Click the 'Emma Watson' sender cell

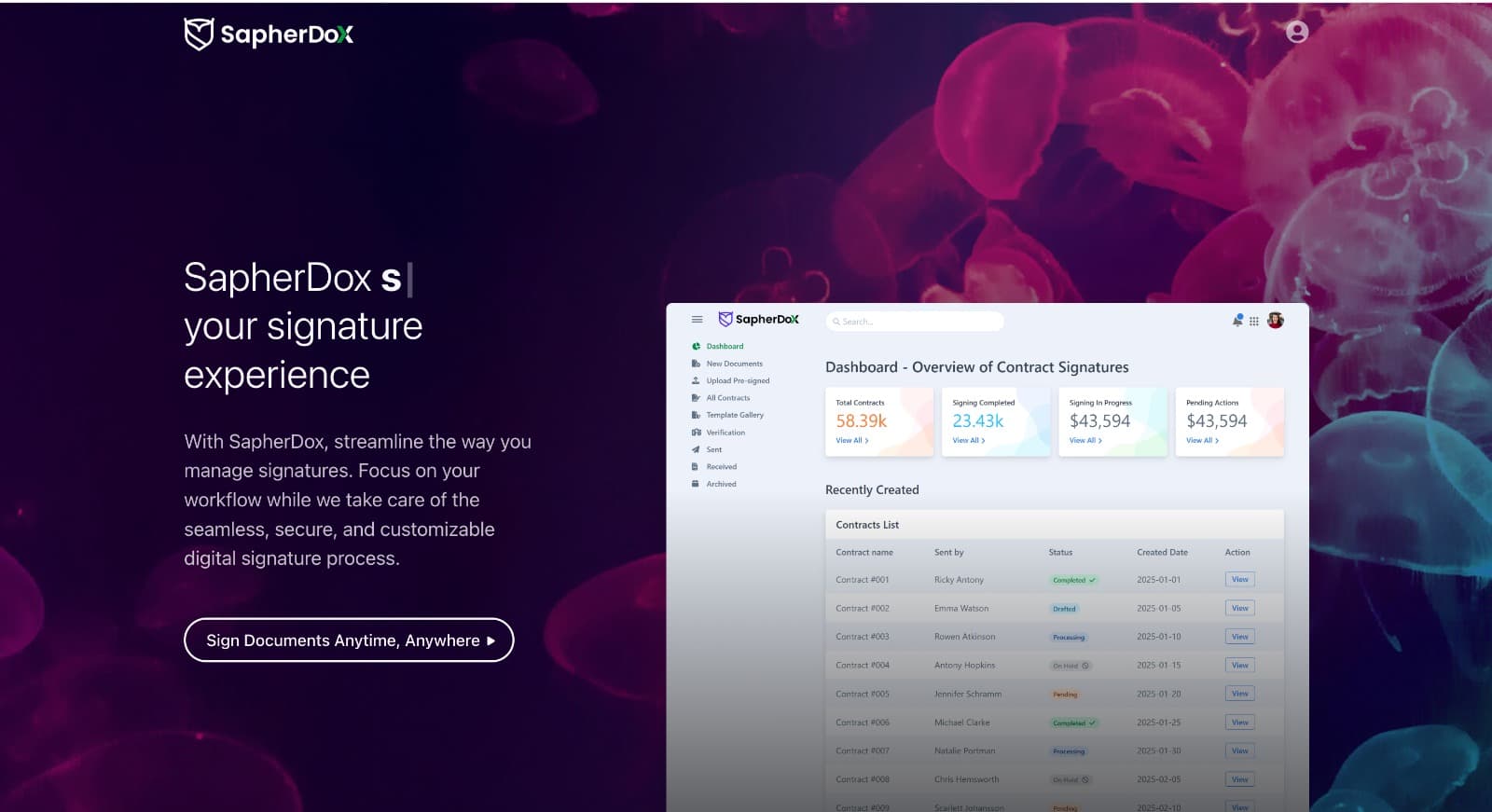pos(961,609)
